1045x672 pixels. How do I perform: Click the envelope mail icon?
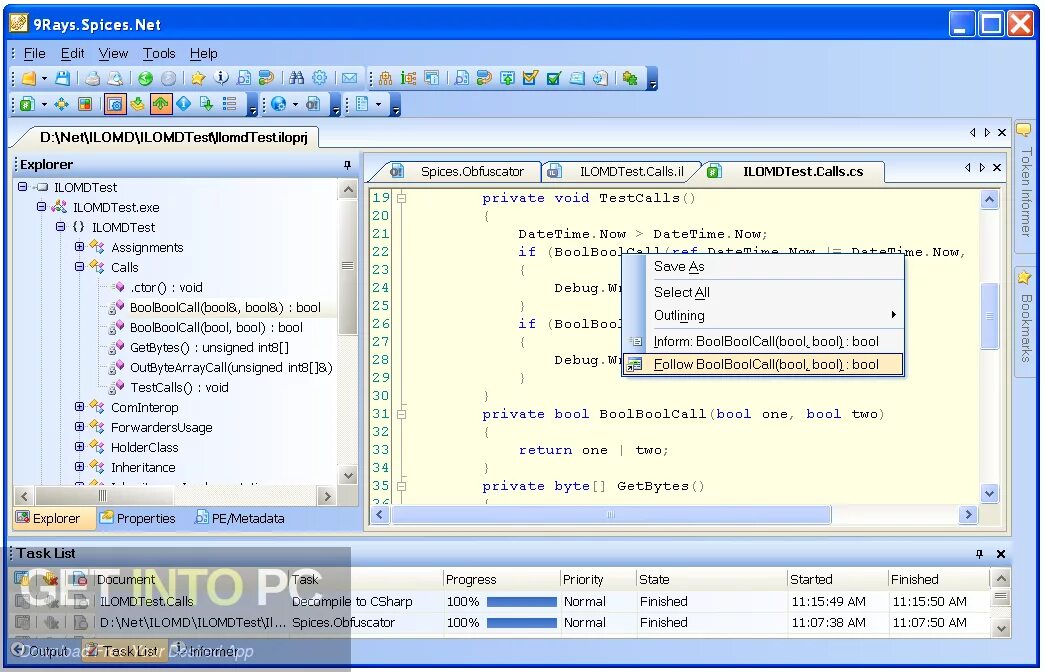349,79
